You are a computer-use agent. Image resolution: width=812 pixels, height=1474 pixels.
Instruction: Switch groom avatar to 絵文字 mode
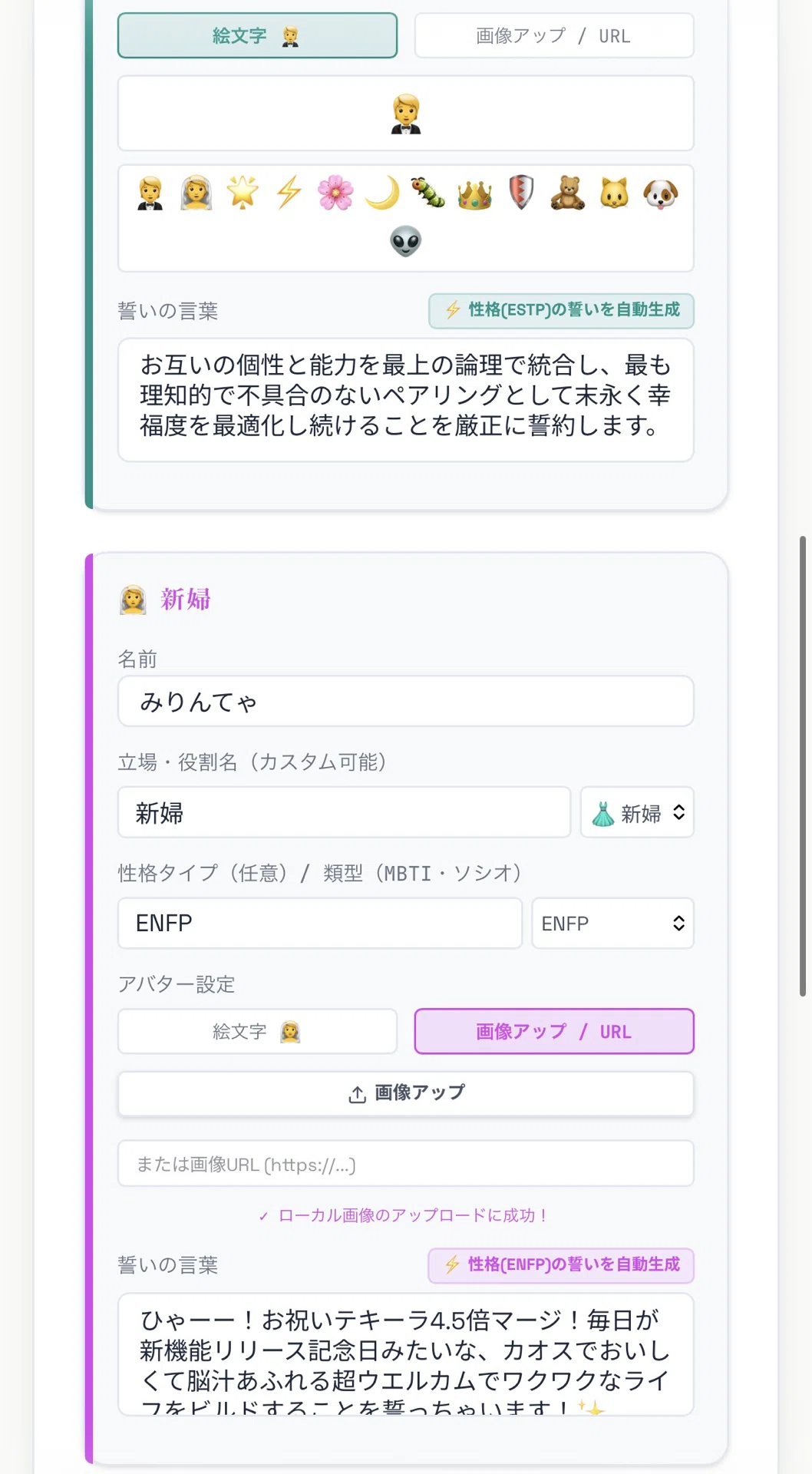[x=257, y=35]
